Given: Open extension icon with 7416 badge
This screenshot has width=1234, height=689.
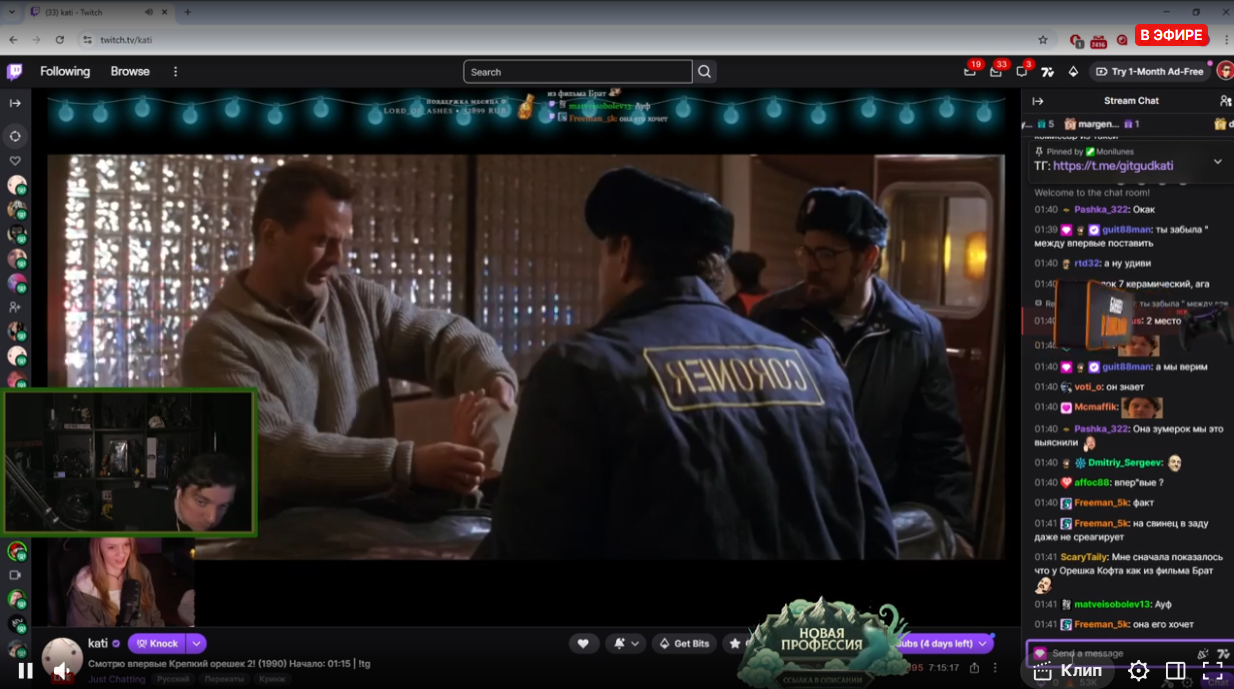Looking at the screenshot, I should pos(1098,41).
